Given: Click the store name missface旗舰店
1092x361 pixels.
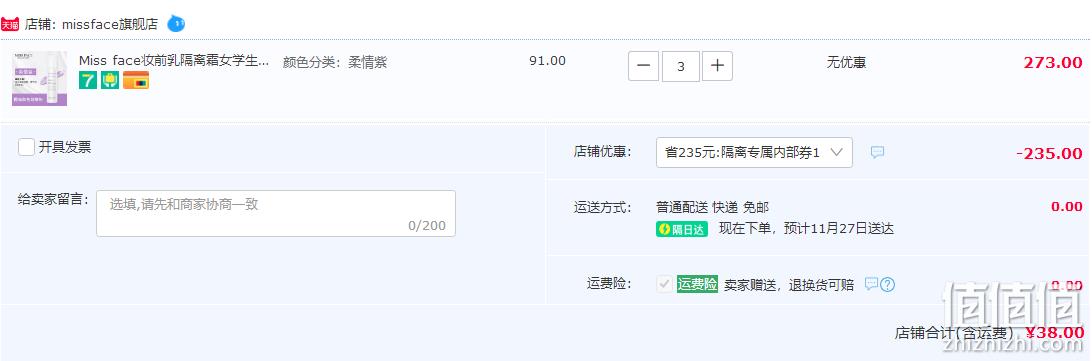Looking at the screenshot, I should coord(110,24).
